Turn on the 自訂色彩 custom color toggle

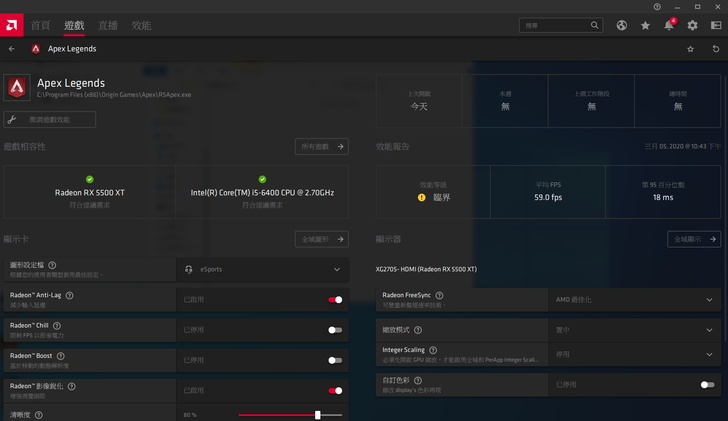(x=707, y=384)
